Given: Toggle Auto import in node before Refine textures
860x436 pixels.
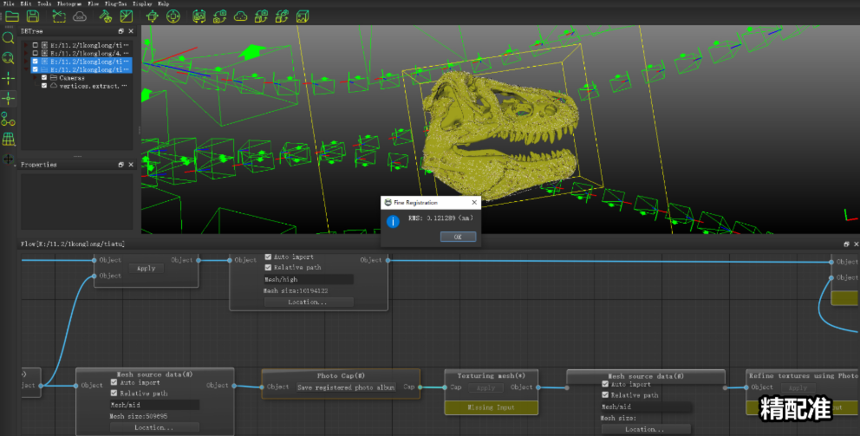Looking at the screenshot, I should click(x=605, y=384).
